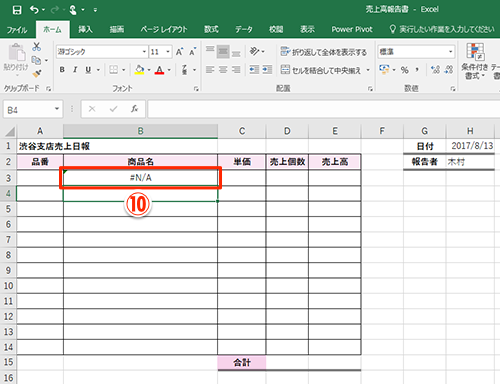The width and height of the screenshot is (500, 384).
Task: Click the Save icon in title bar
Action: (x=17, y=10)
